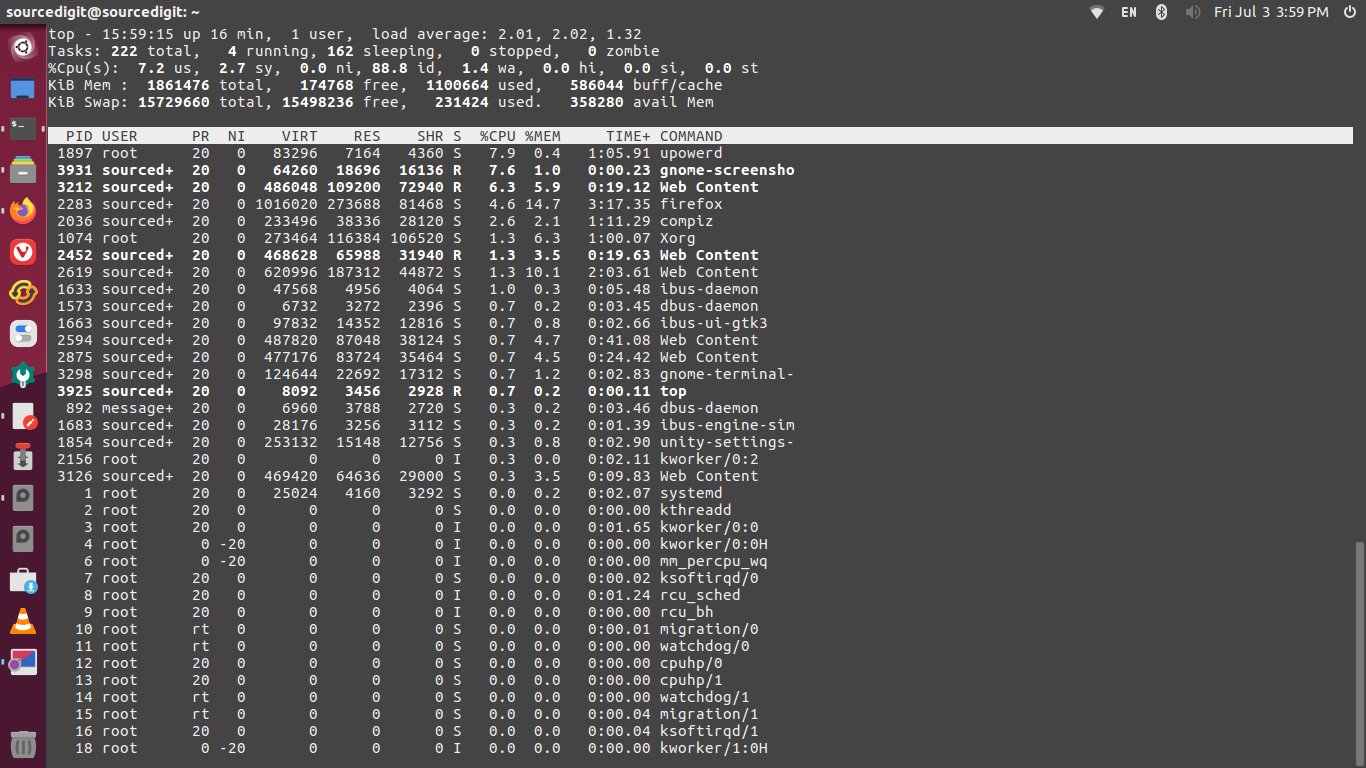Open the Trash icon in the dock

[x=23, y=744]
